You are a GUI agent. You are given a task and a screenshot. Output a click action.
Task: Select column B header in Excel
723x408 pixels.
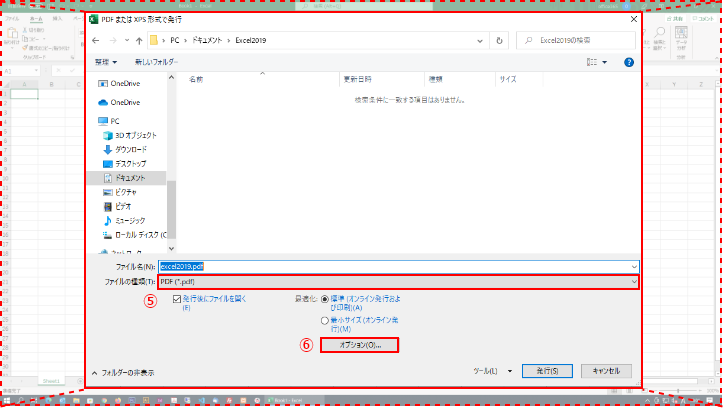(x=51, y=85)
